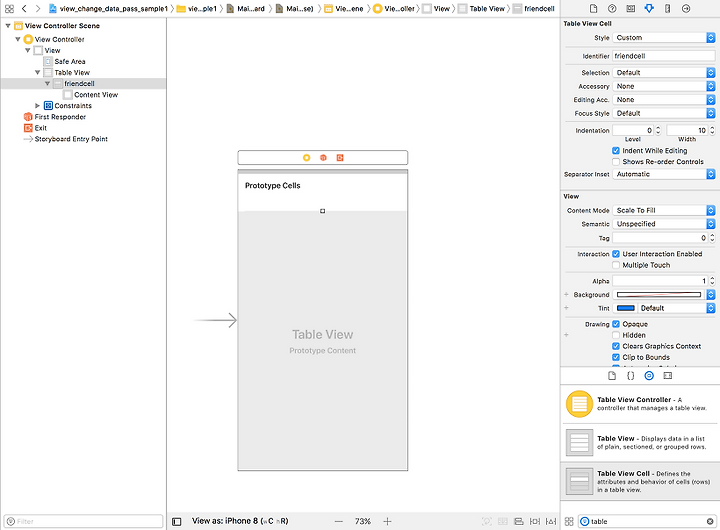The image size is (720, 530).
Task: Show the Size inspector
Action: (668, 9)
